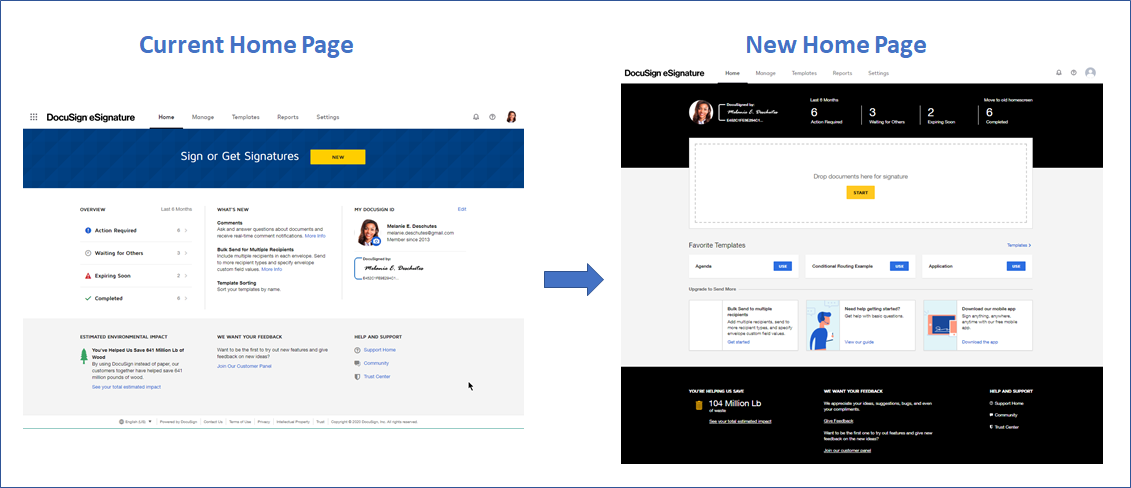Click Move to old homescreen link
Image resolution: width=1131 pixels, height=488 pixels.
point(1008,99)
